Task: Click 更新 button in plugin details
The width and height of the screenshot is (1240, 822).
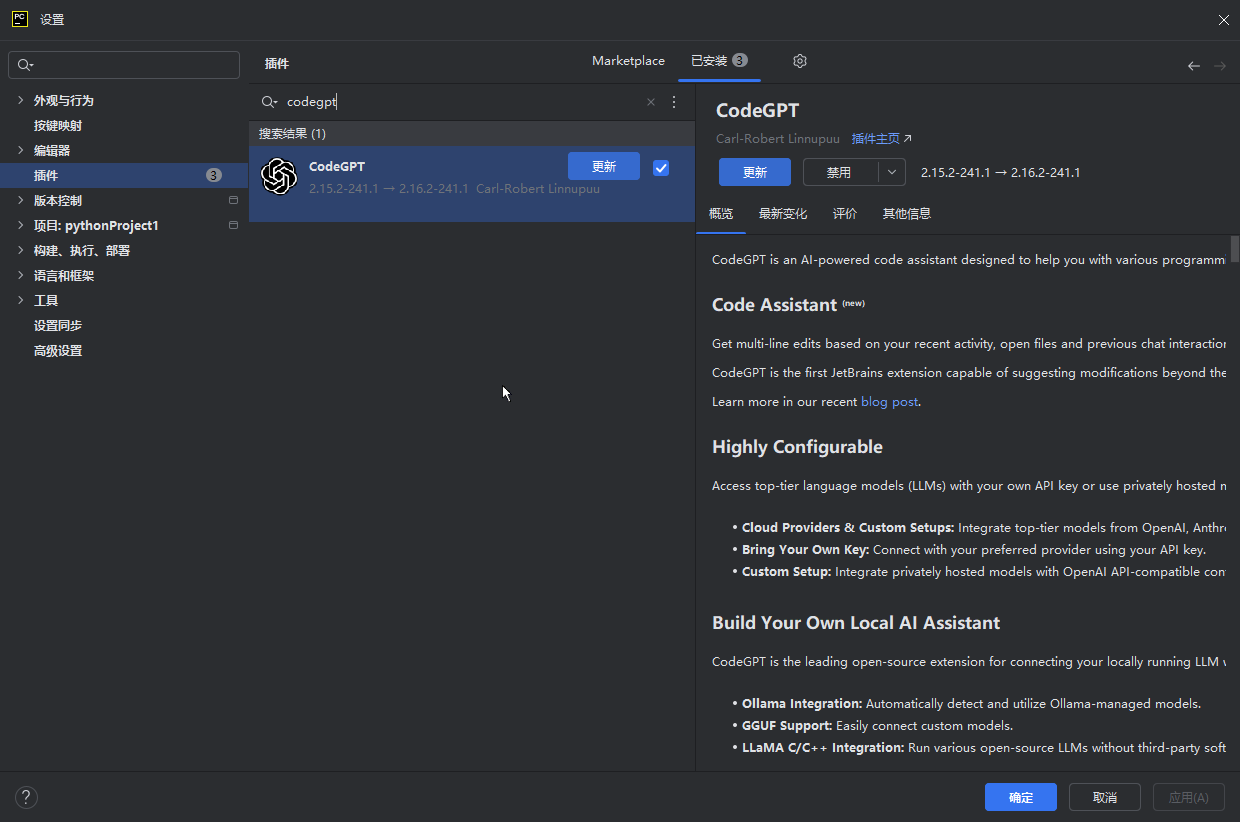Action: [755, 172]
